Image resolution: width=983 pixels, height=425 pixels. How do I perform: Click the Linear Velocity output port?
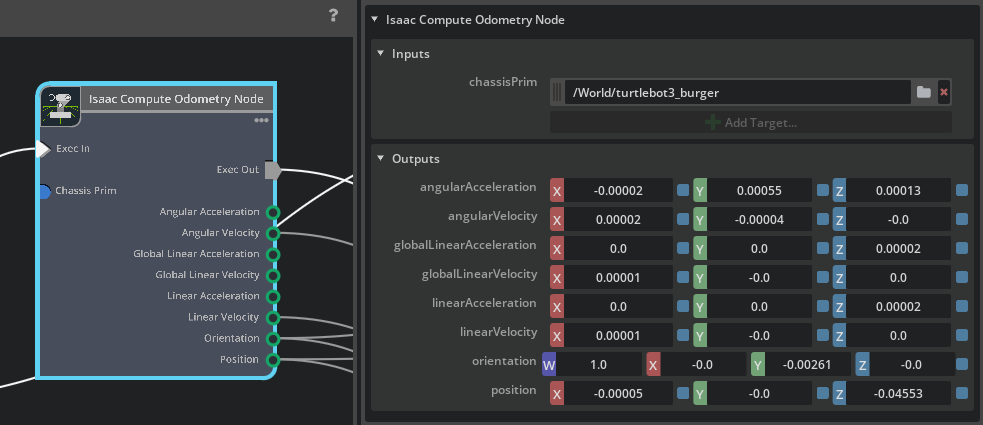pos(272,318)
